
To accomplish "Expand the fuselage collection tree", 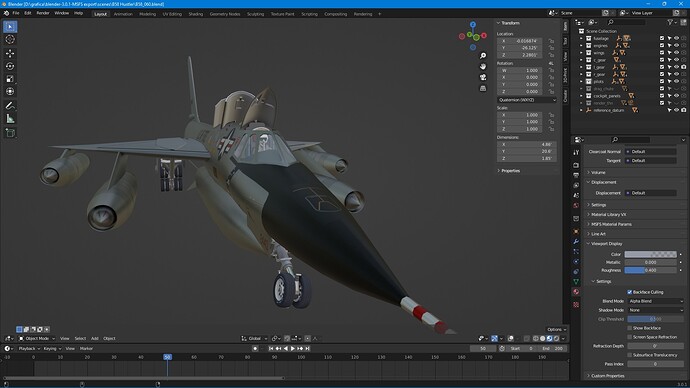I will tap(581, 38).
